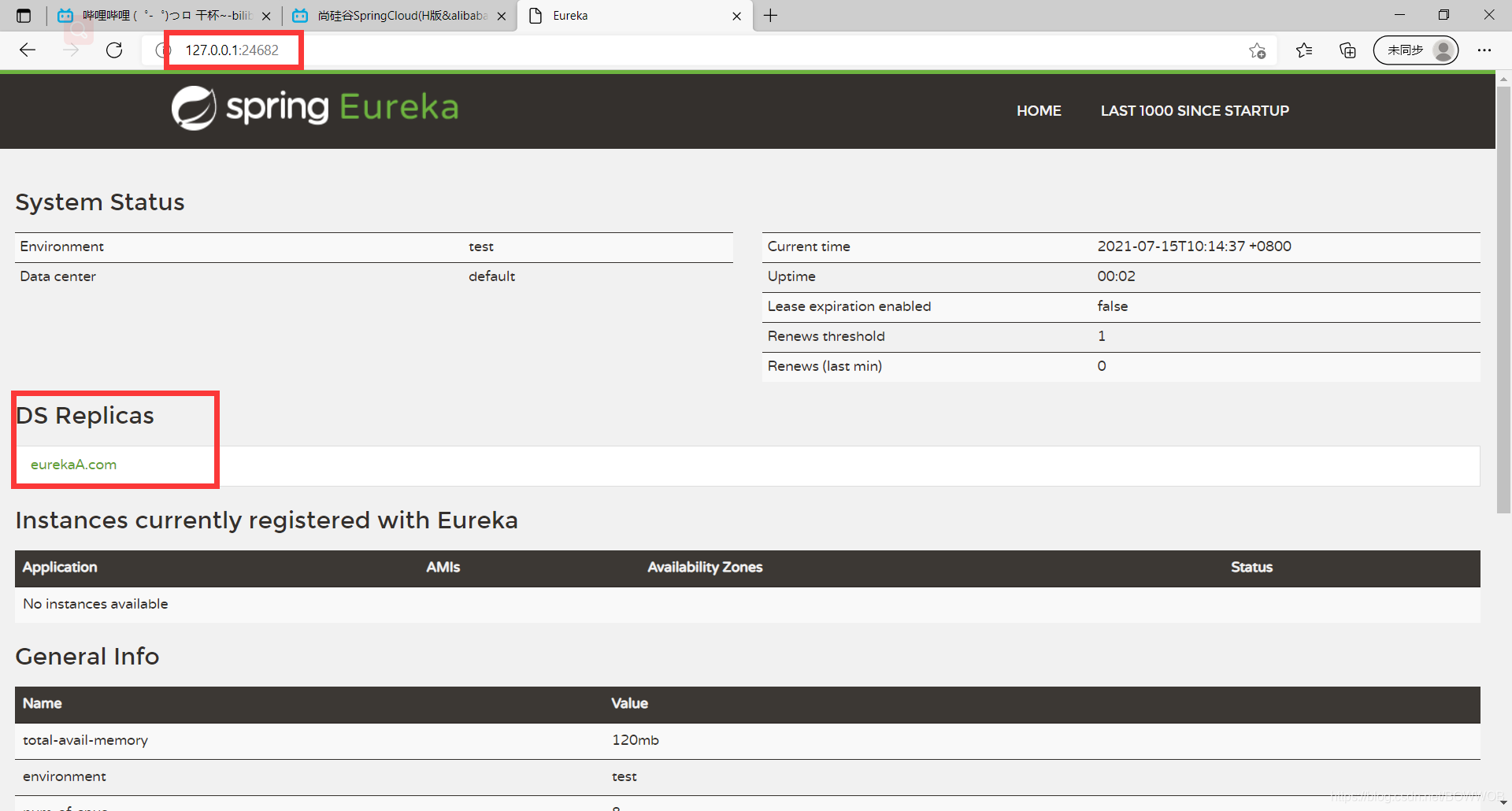
Task: Click the Environment value test
Action: [481, 246]
